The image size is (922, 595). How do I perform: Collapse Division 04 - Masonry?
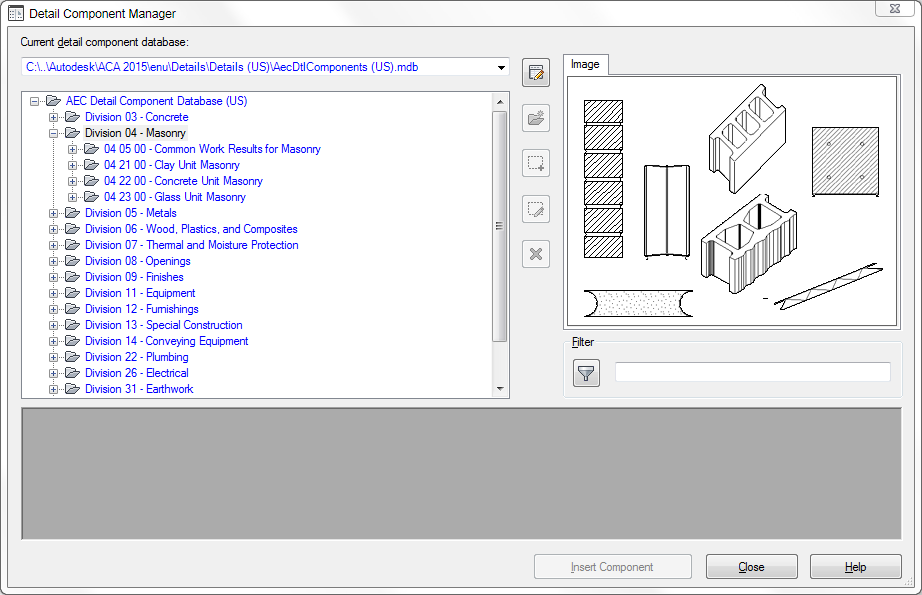(x=53, y=132)
